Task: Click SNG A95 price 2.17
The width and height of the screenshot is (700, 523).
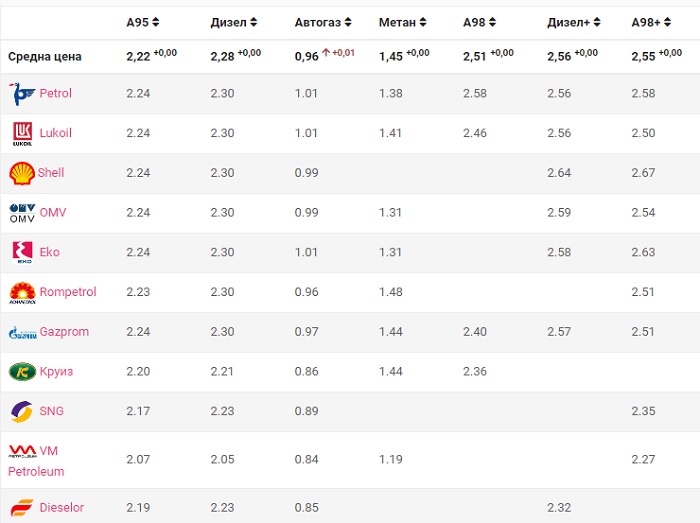Action: pyautogui.click(x=138, y=411)
